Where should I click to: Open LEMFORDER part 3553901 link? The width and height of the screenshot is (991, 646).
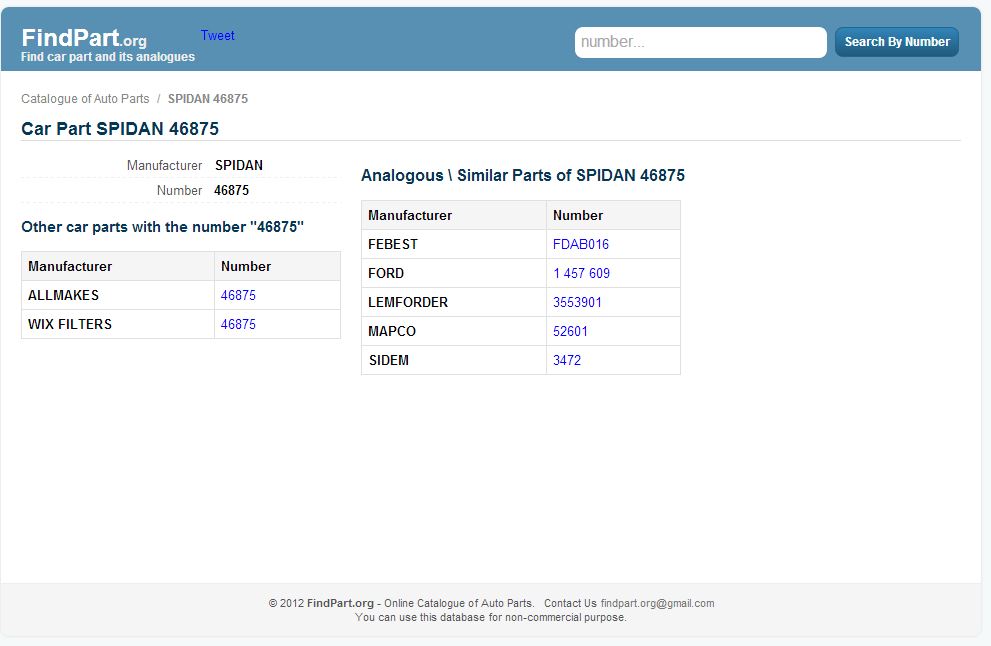[x=577, y=302]
